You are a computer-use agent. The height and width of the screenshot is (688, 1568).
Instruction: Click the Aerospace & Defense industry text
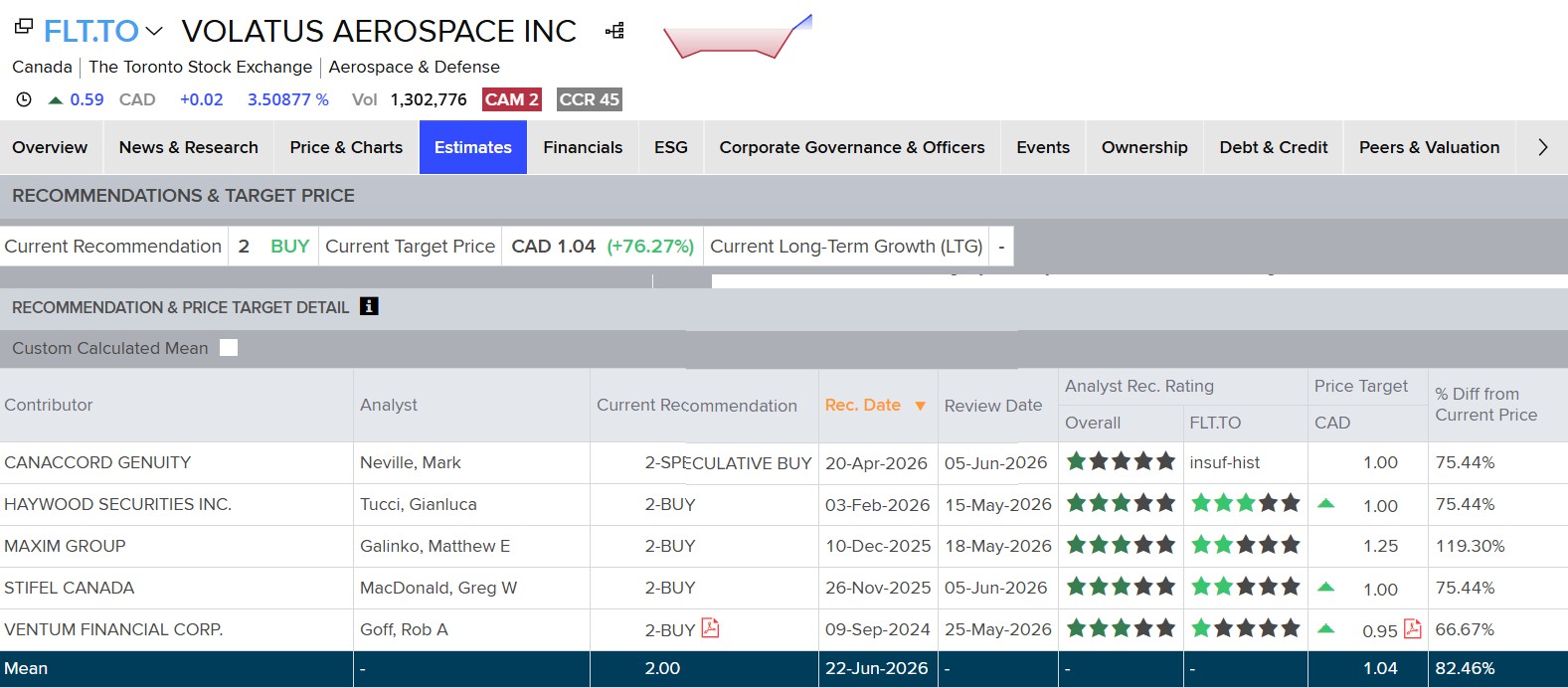[415, 67]
